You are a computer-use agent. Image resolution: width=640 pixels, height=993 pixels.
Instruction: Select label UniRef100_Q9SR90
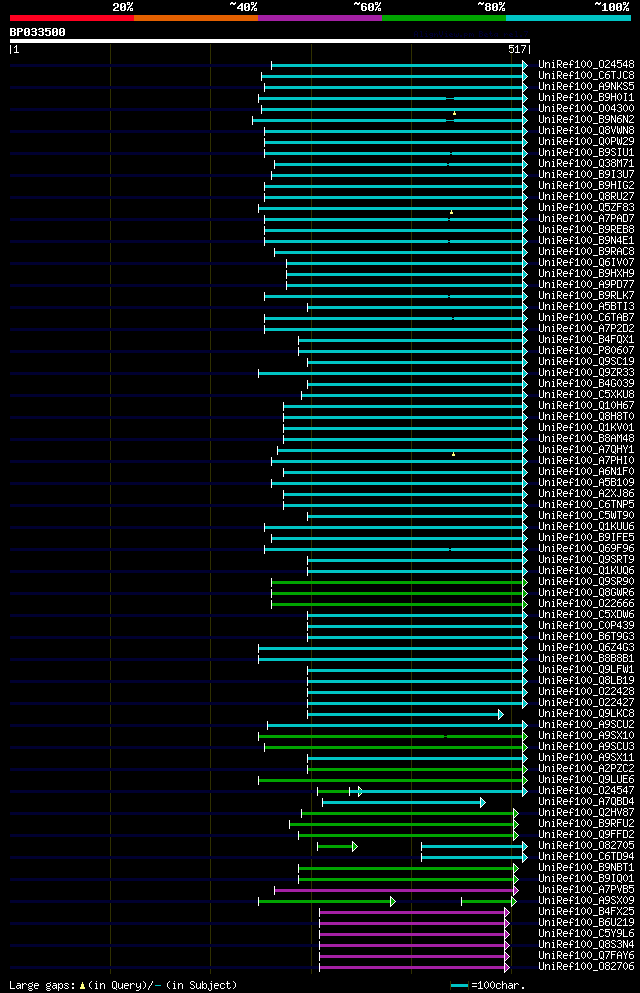[x=586, y=581]
